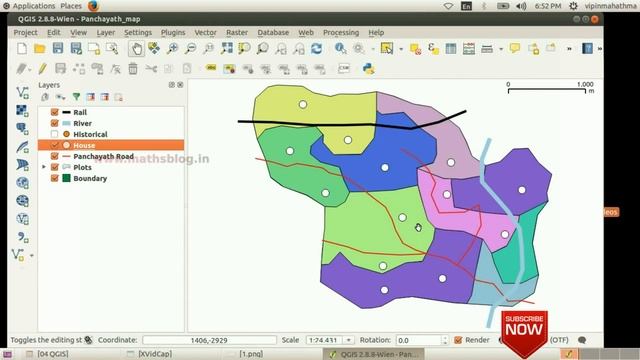Select the Identify Features tool
The image size is (640, 360).
point(340,49)
